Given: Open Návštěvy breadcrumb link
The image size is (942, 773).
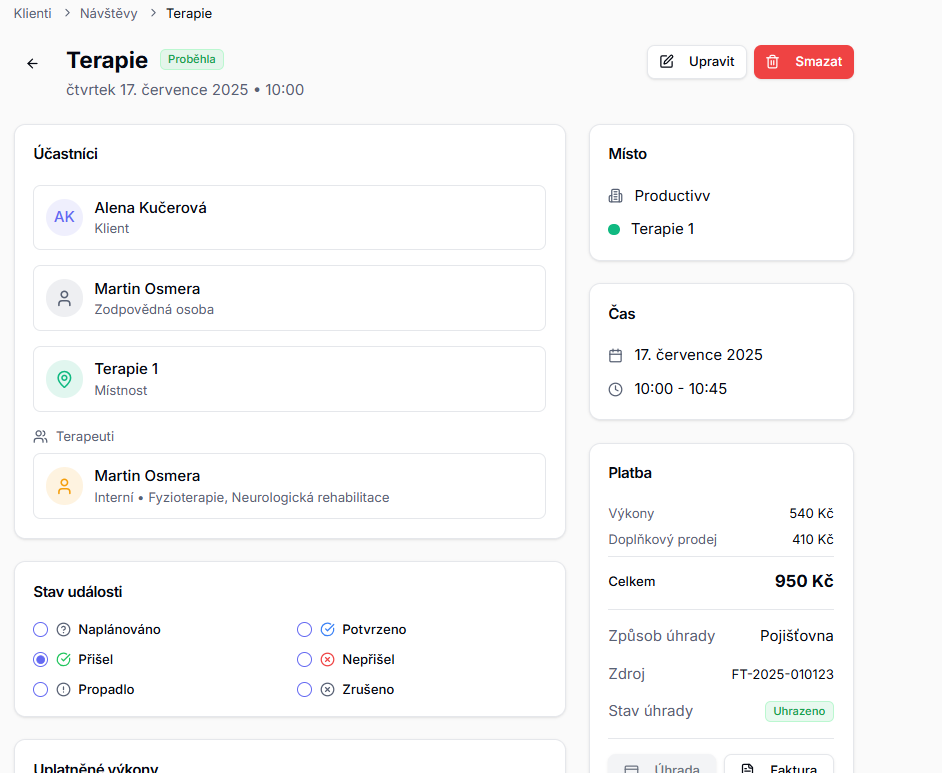Looking at the screenshot, I should pyautogui.click(x=108, y=14).
